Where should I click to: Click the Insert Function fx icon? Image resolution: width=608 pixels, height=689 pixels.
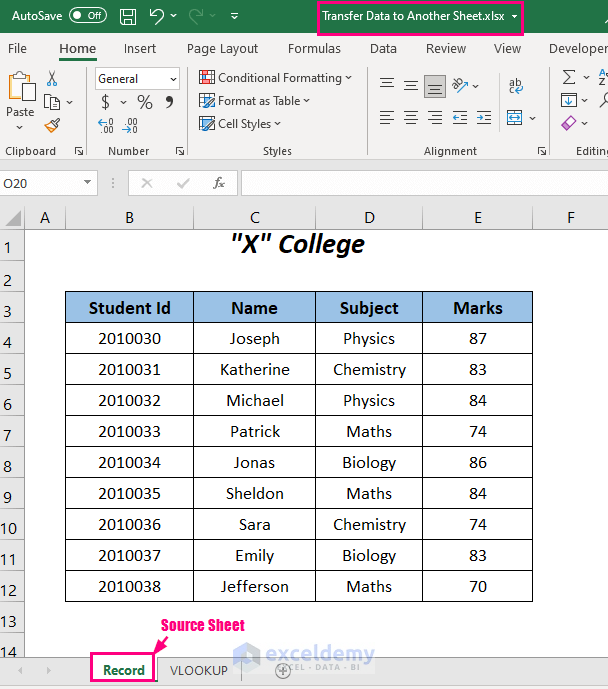tap(219, 183)
